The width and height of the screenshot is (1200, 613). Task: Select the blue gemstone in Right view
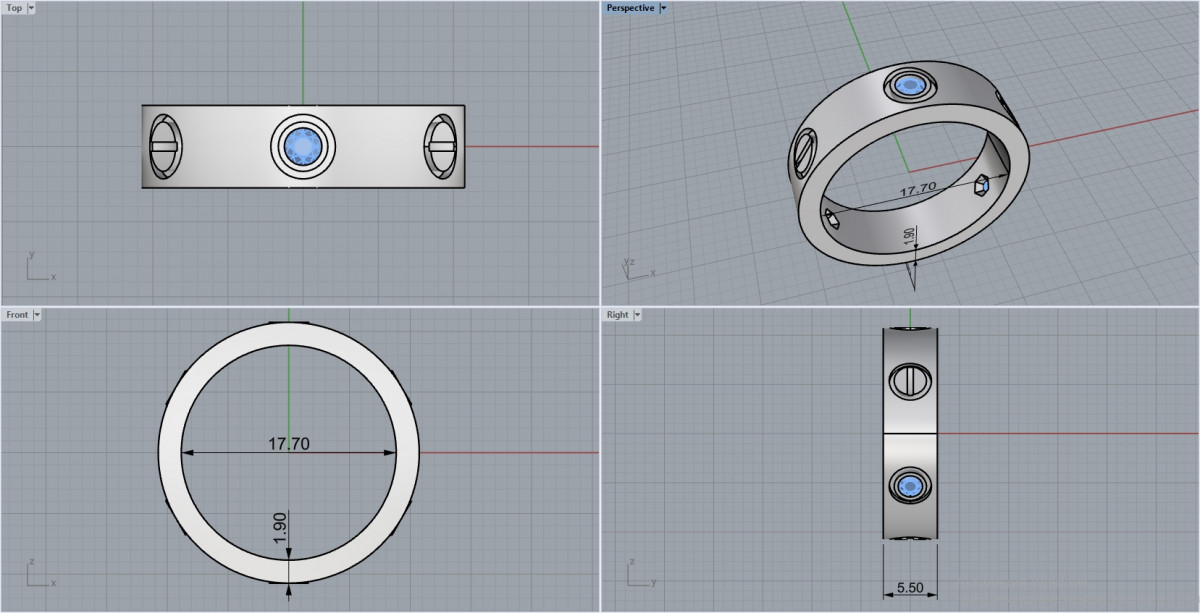910,487
